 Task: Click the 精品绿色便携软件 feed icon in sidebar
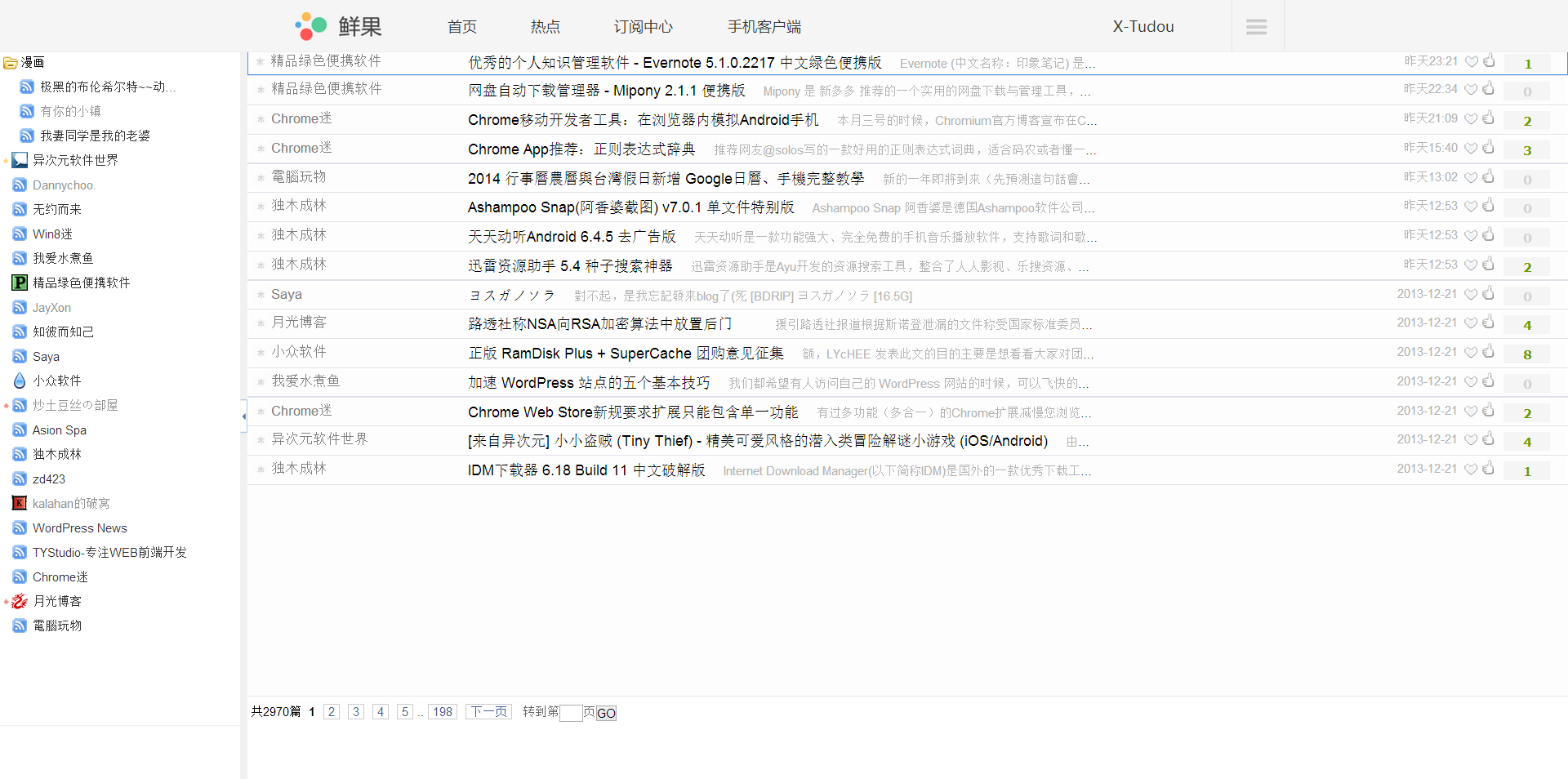coord(20,283)
